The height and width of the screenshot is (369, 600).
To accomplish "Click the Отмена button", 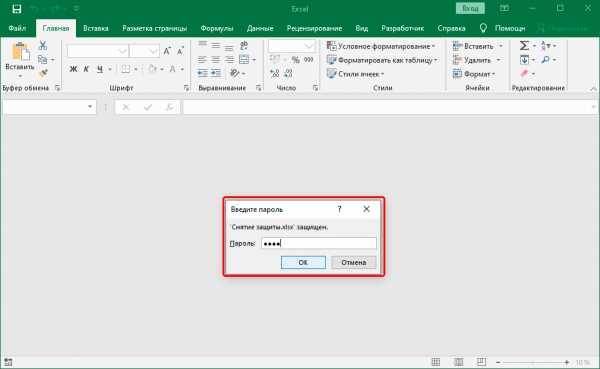I will coord(354,263).
